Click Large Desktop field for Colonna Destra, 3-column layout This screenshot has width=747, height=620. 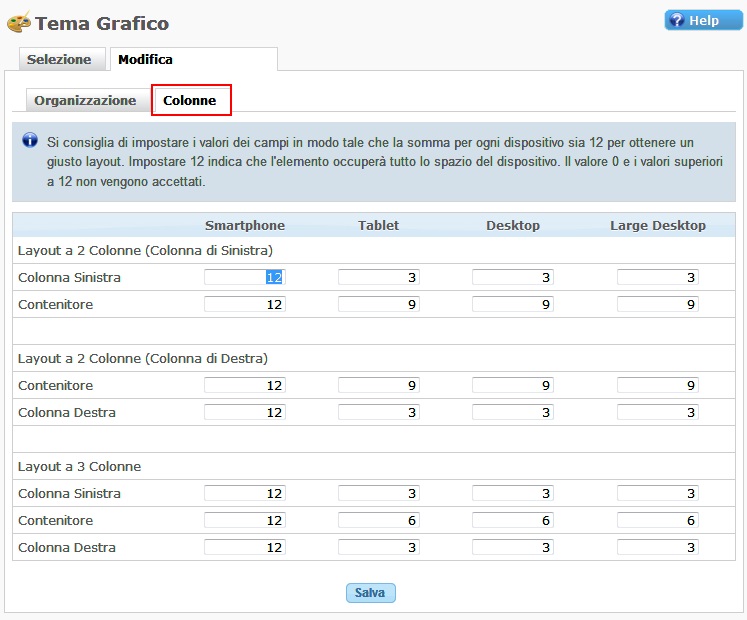pyautogui.click(x=657, y=547)
